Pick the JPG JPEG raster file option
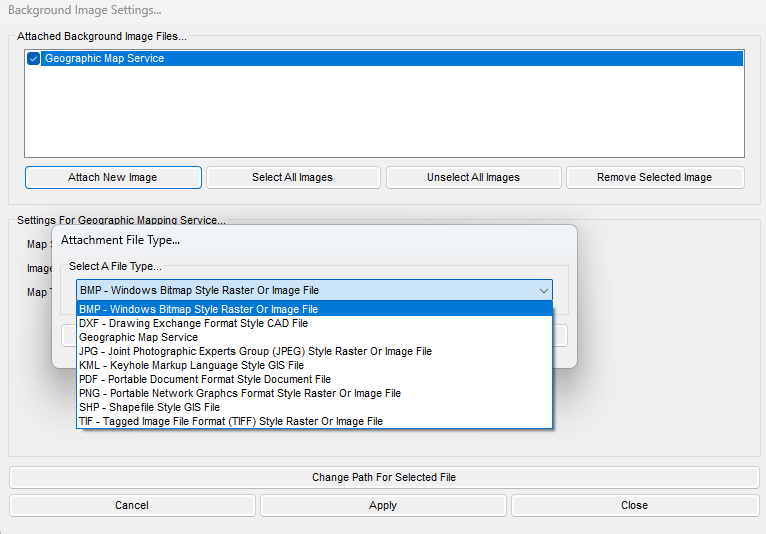The image size is (766, 534). coord(314,351)
